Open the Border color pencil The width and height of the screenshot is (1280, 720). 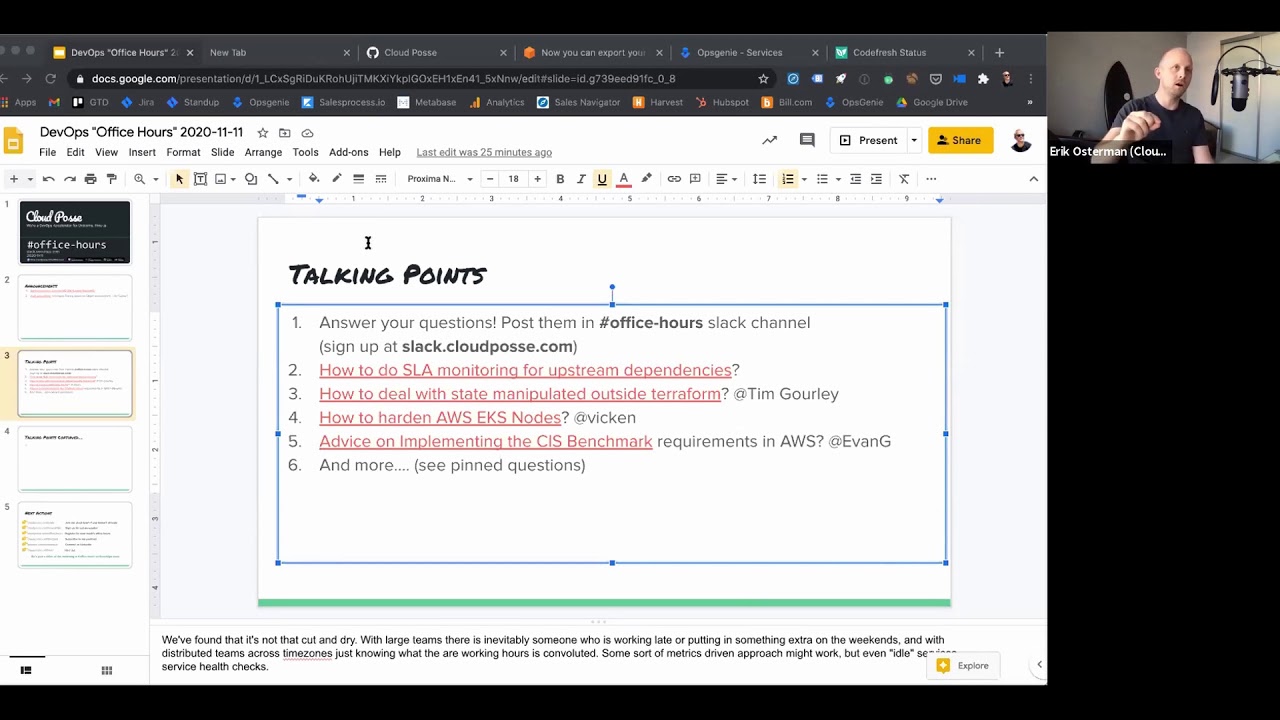click(336, 179)
